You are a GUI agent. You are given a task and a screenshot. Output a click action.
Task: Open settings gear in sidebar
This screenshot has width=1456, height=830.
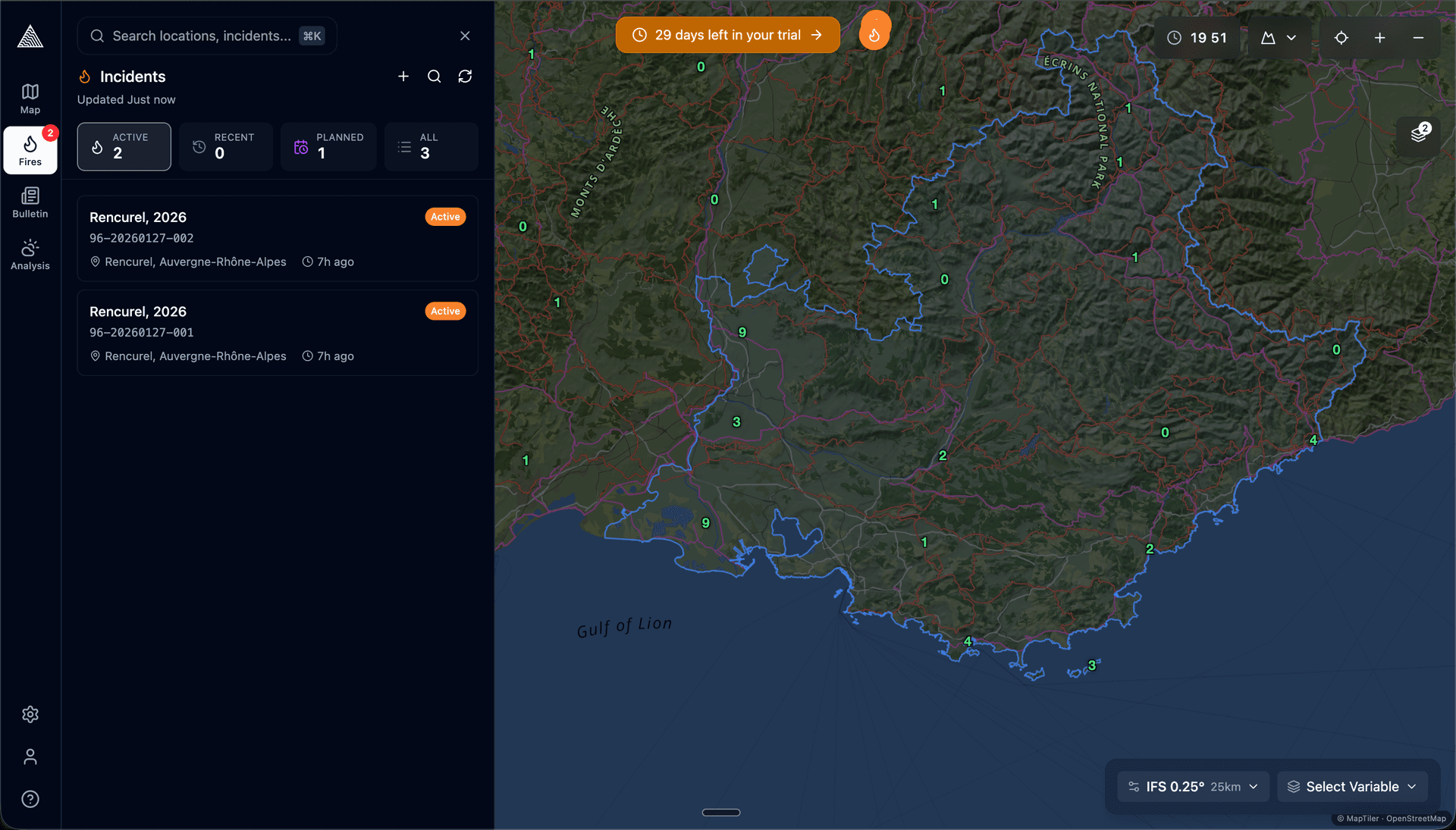tap(30, 714)
